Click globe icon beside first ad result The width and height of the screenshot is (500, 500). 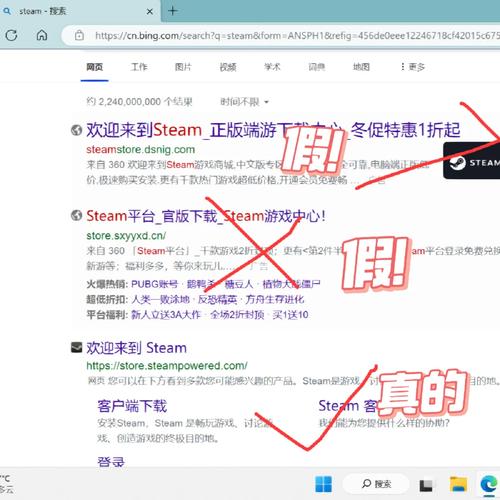tap(76, 130)
